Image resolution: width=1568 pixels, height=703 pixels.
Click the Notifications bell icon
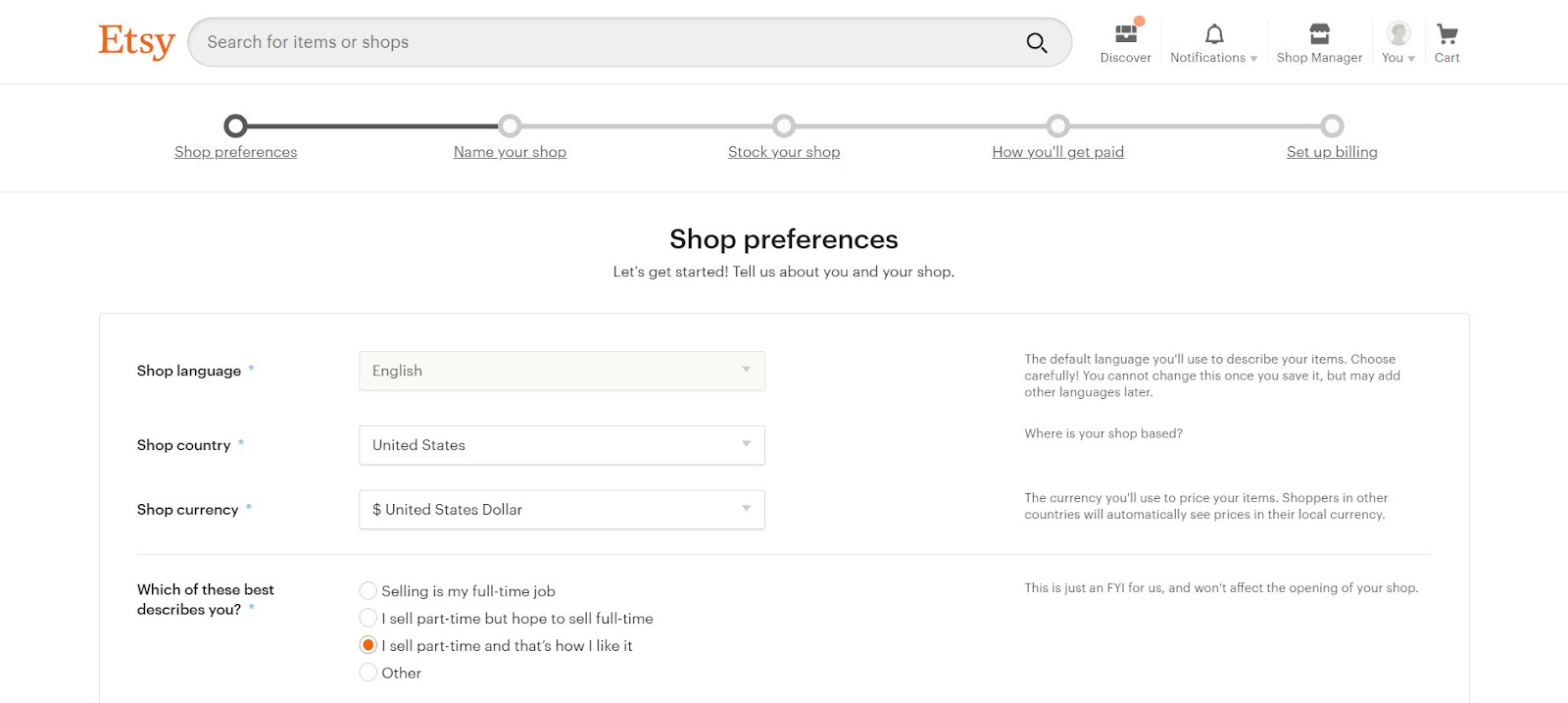(x=1213, y=34)
